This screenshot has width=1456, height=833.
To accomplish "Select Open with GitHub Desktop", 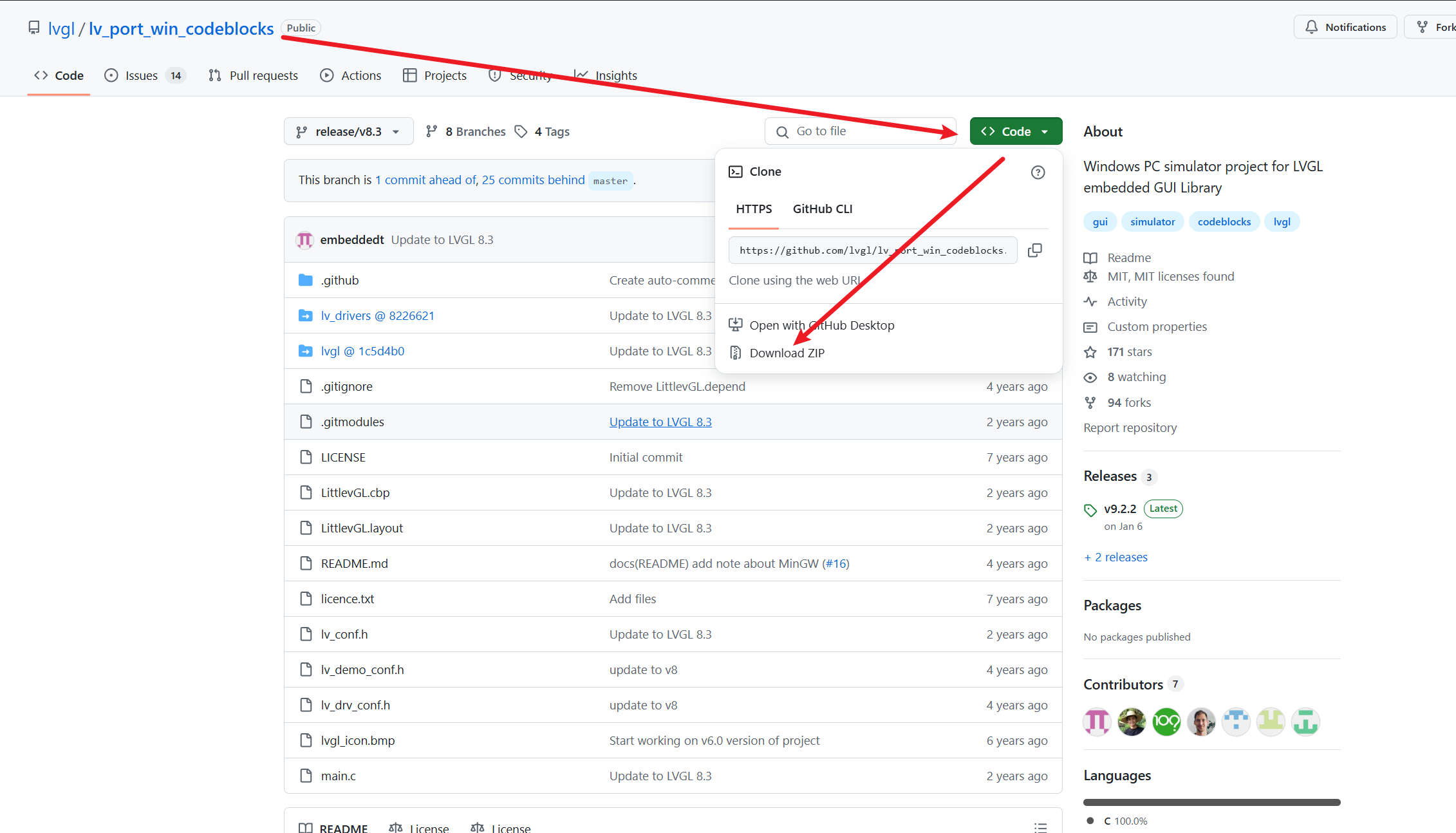I will point(821,325).
